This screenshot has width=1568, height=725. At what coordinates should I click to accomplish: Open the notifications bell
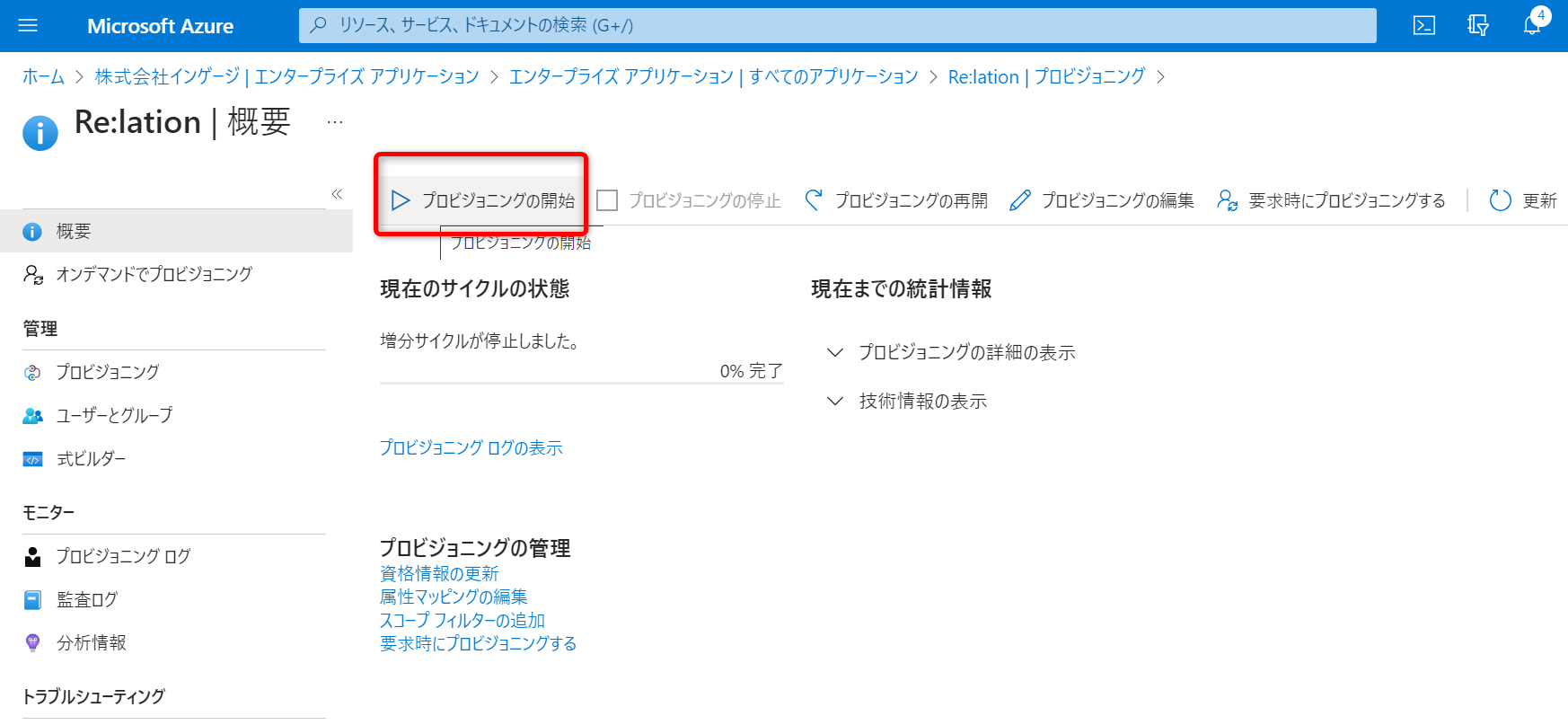pyautogui.click(x=1532, y=25)
